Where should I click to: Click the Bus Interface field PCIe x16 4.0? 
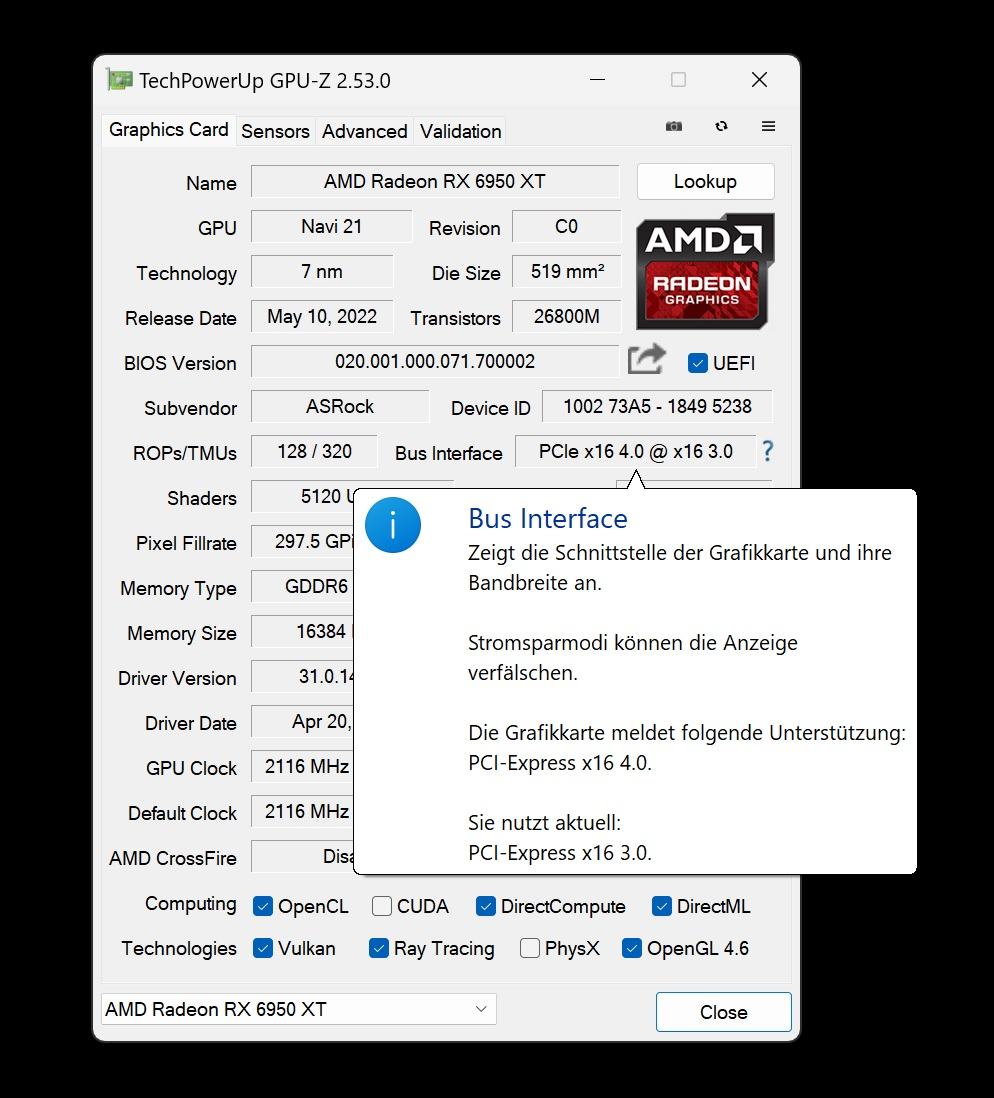point(635,451)
